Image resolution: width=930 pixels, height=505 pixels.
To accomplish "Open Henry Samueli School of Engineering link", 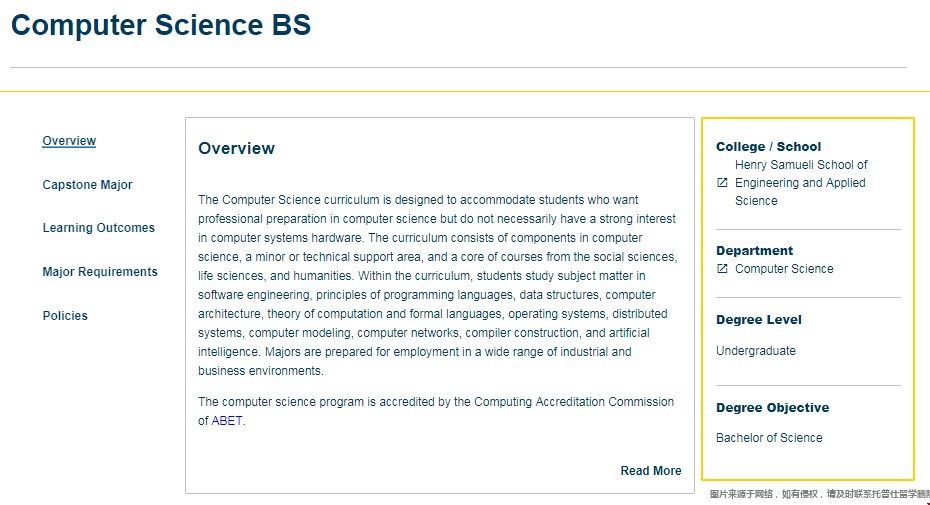I will point(800,183).
